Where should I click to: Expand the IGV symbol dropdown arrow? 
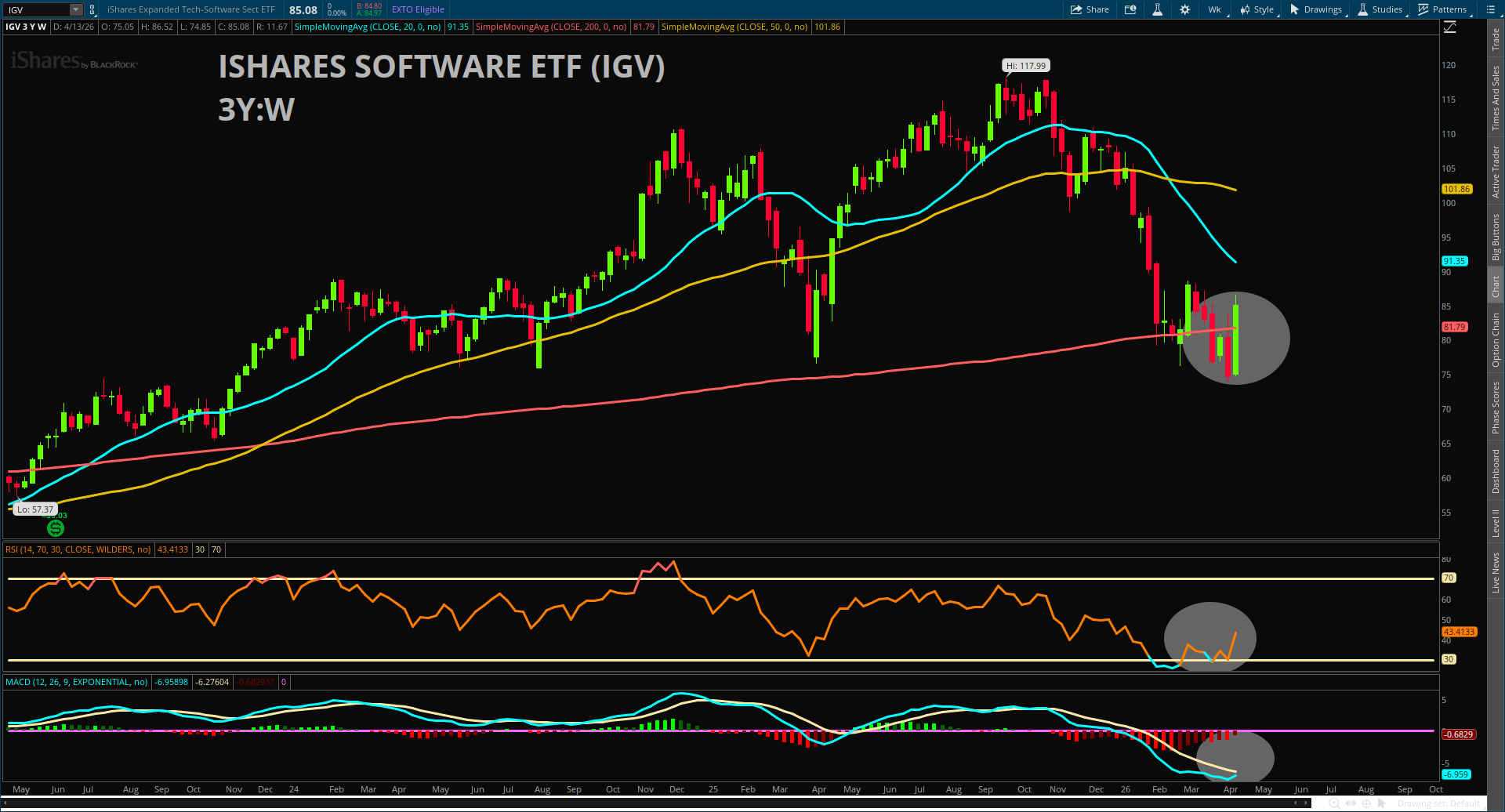tap(76, 10)
